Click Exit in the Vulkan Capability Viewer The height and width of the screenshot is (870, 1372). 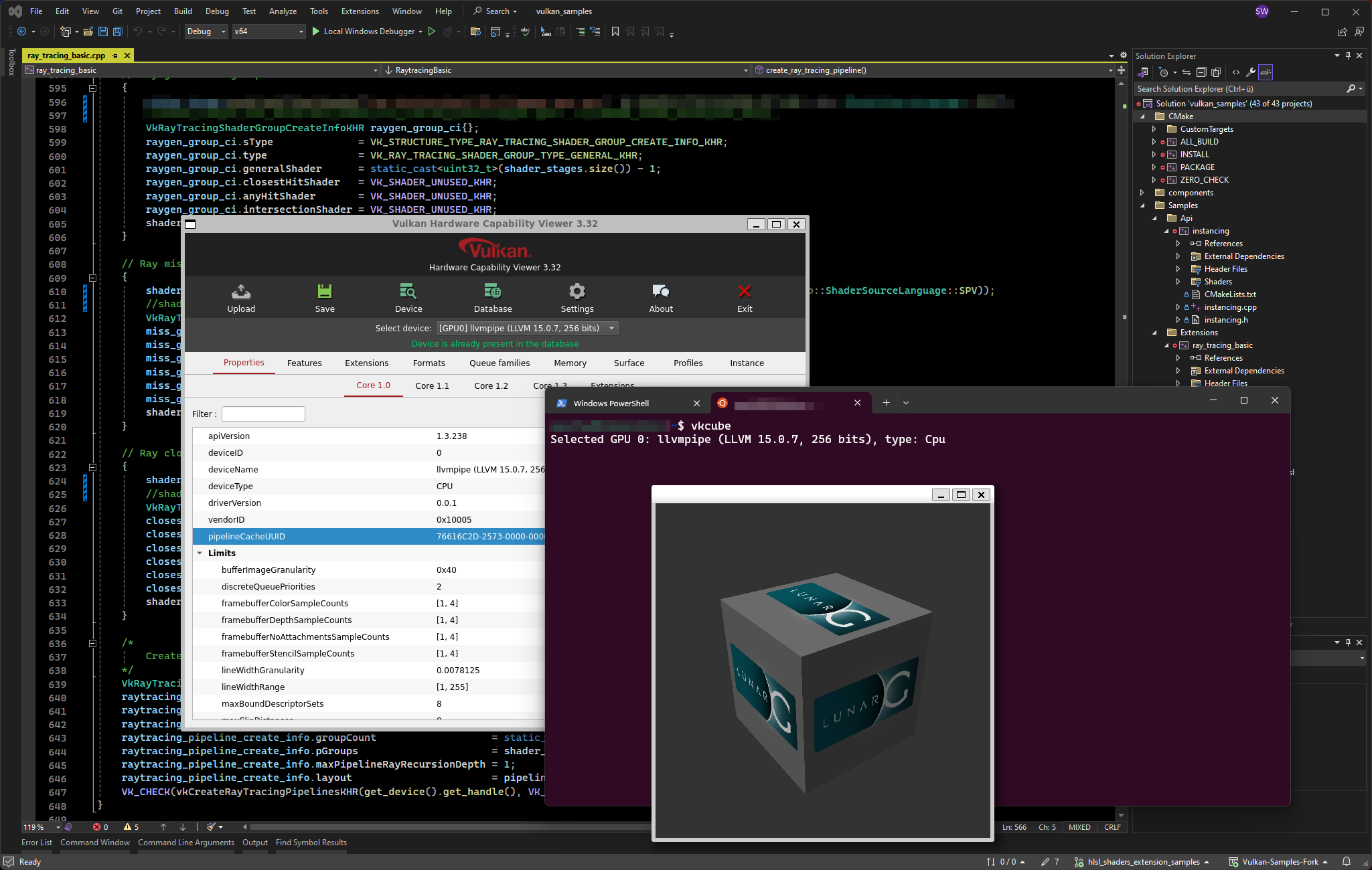click(744, 297)
